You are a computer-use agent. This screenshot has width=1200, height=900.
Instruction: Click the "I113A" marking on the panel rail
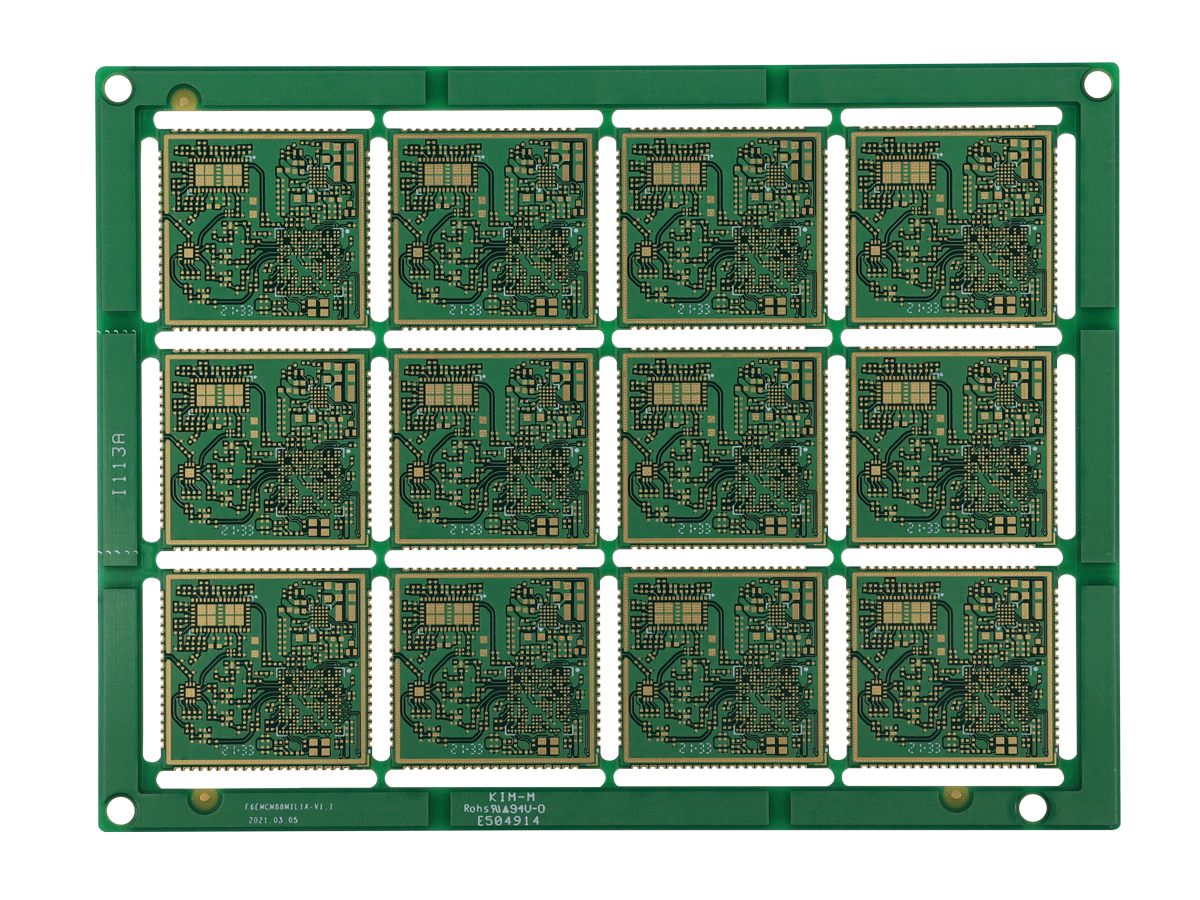(x=119, y=464)
